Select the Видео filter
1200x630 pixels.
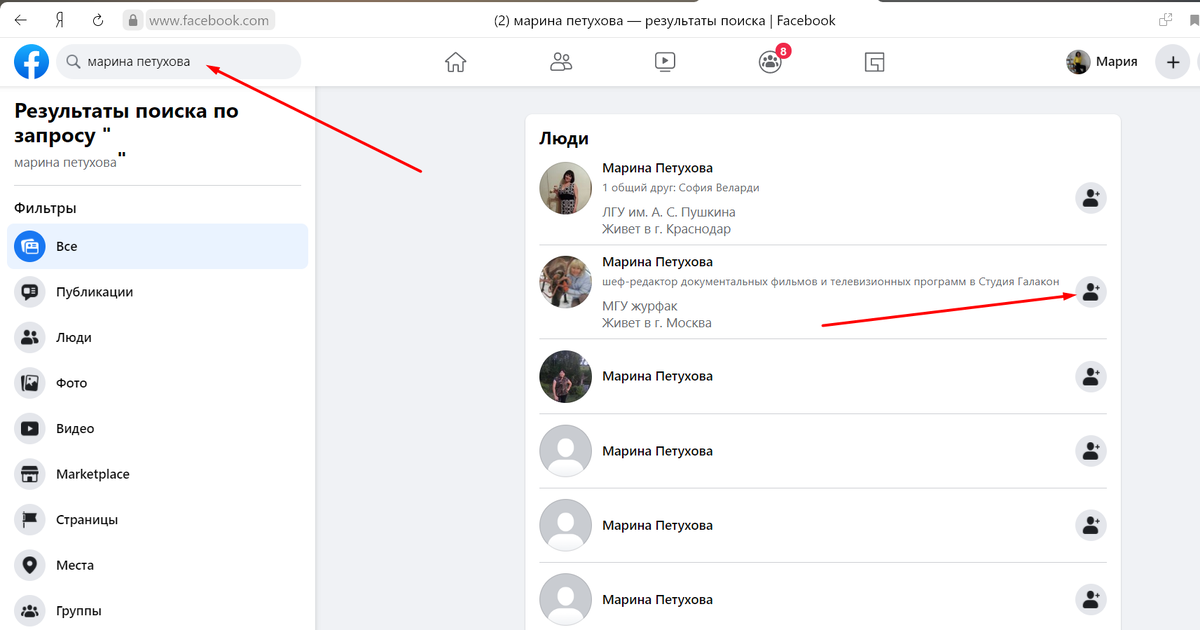pyautogui.click(x=158, y=429)
